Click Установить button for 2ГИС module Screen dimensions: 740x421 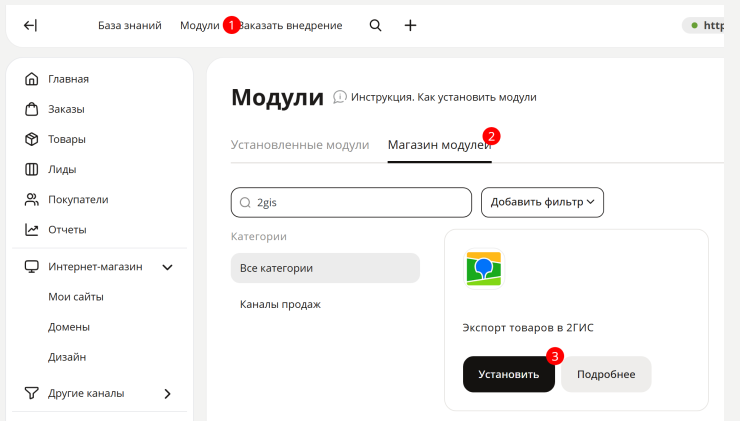[509, 374]
